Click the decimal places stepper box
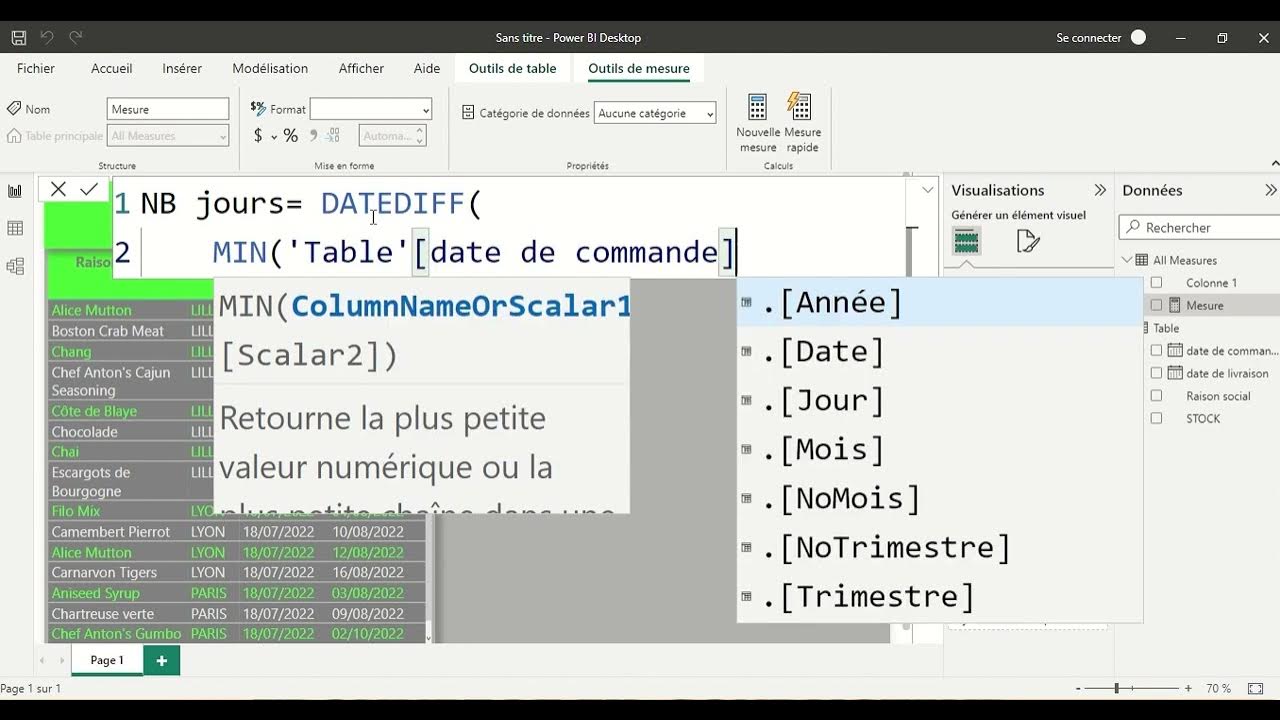The height and width of the screenshot is (720, 1280). (x=393, y=136)
